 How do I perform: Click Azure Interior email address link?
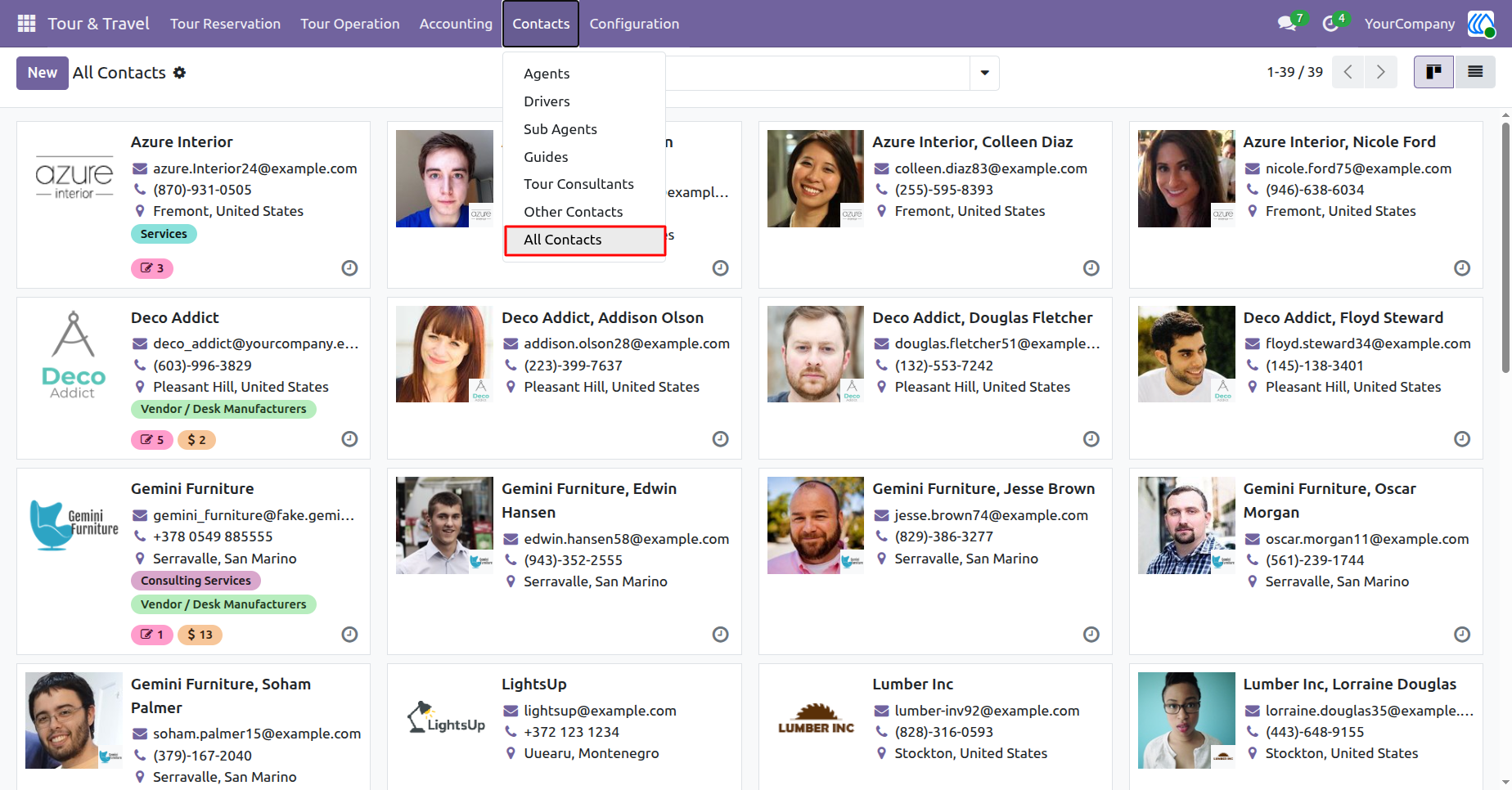click(255, 168)
